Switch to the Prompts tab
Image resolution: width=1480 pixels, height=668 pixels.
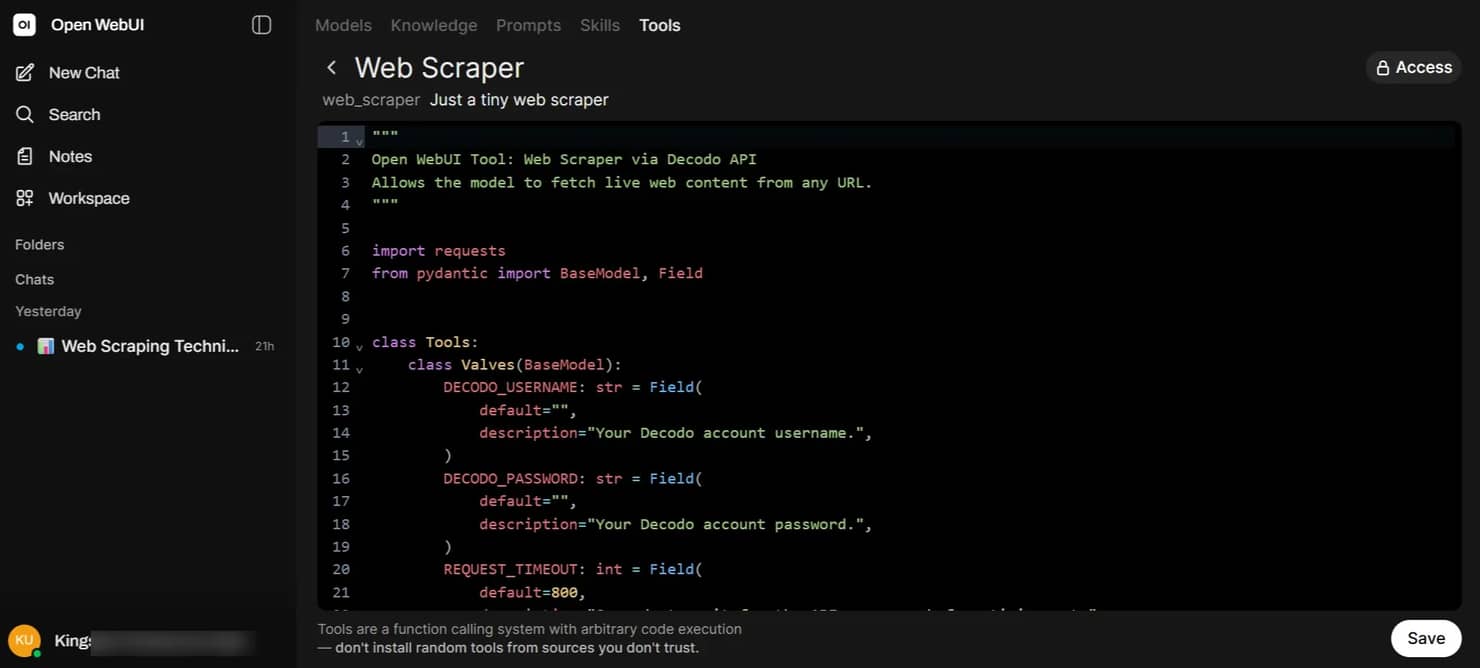[x=528, y=25]
